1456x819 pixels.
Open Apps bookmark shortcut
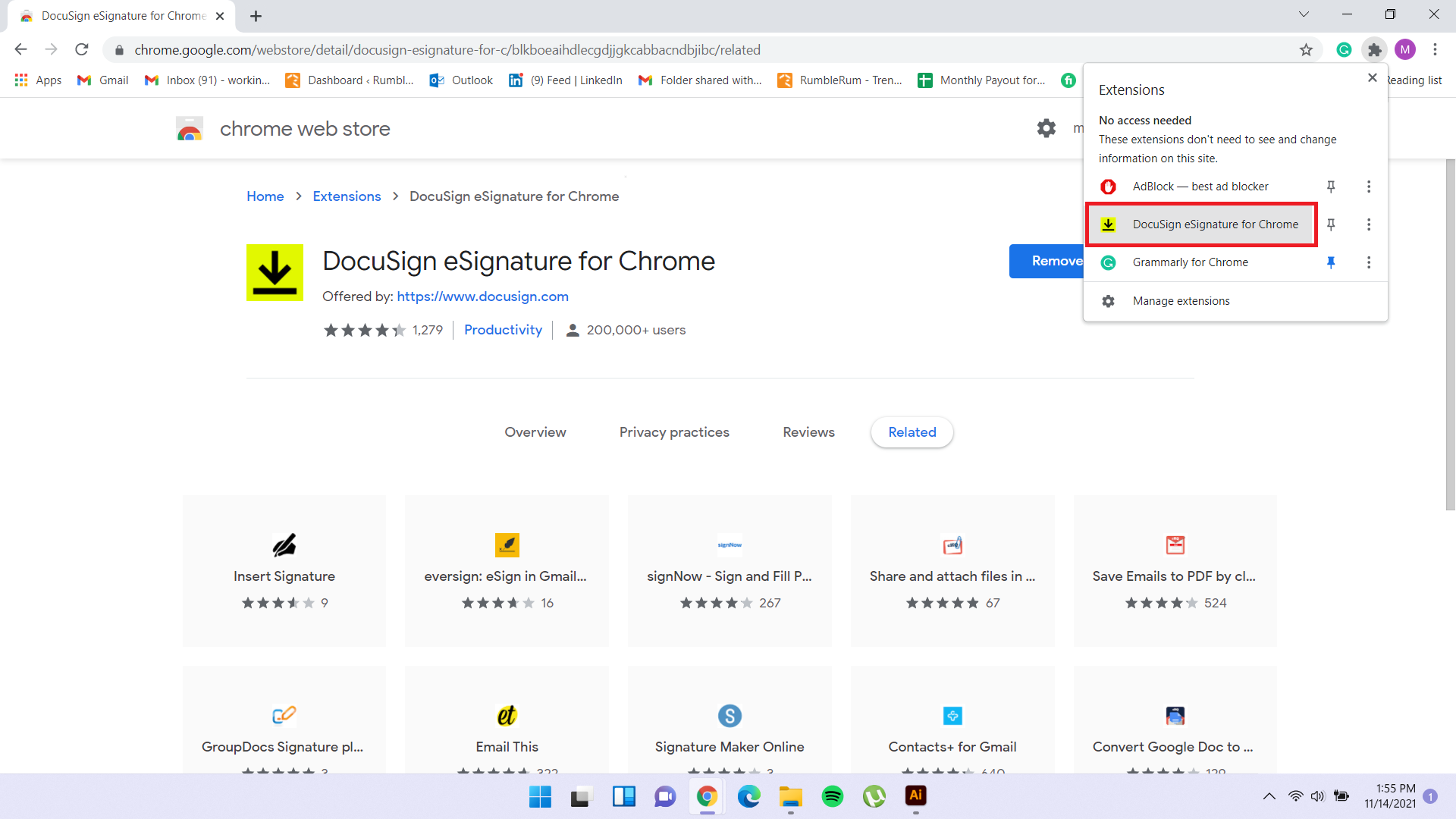(39, 80)
